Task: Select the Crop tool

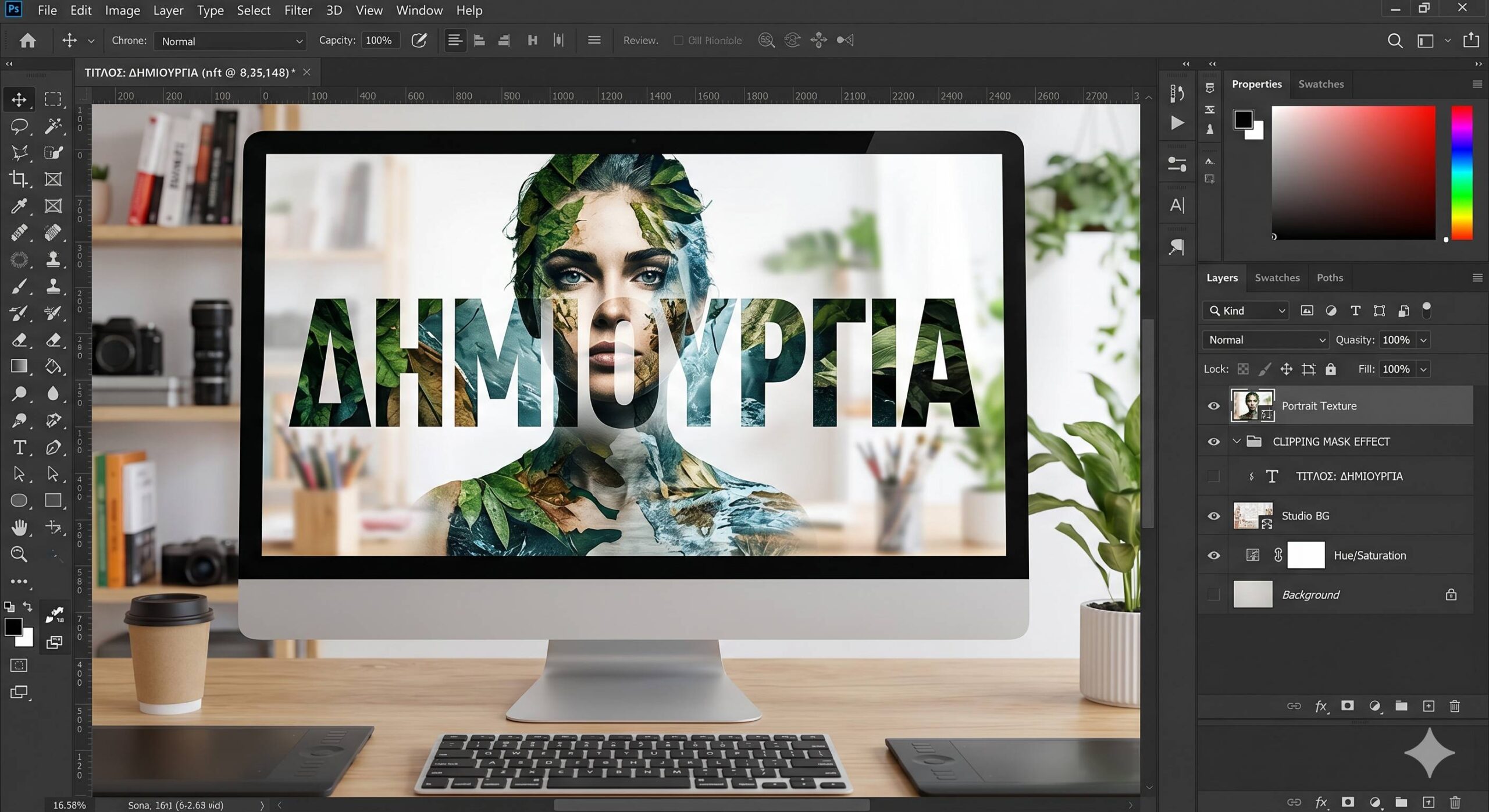Action: (19, 179)
